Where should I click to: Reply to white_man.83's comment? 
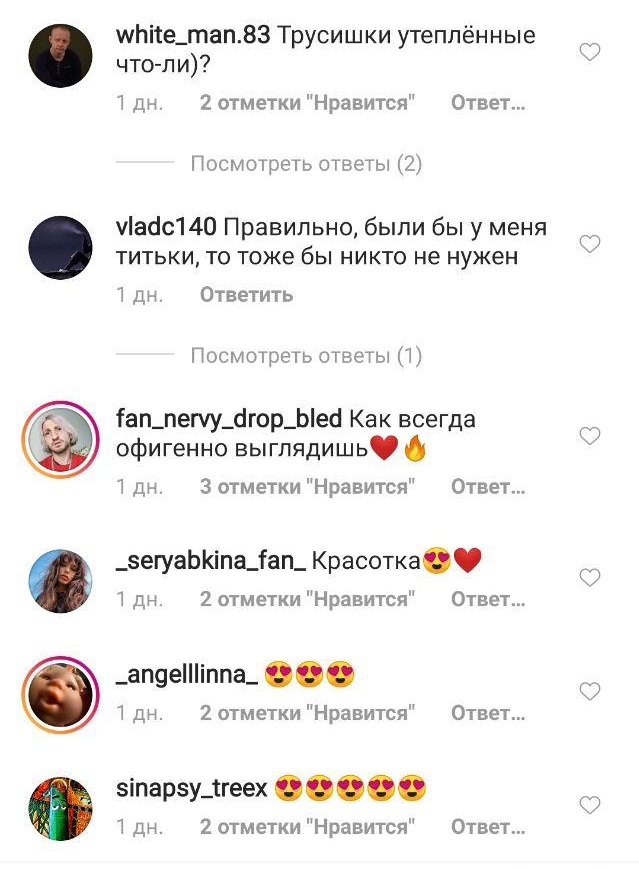click(488, 103)
